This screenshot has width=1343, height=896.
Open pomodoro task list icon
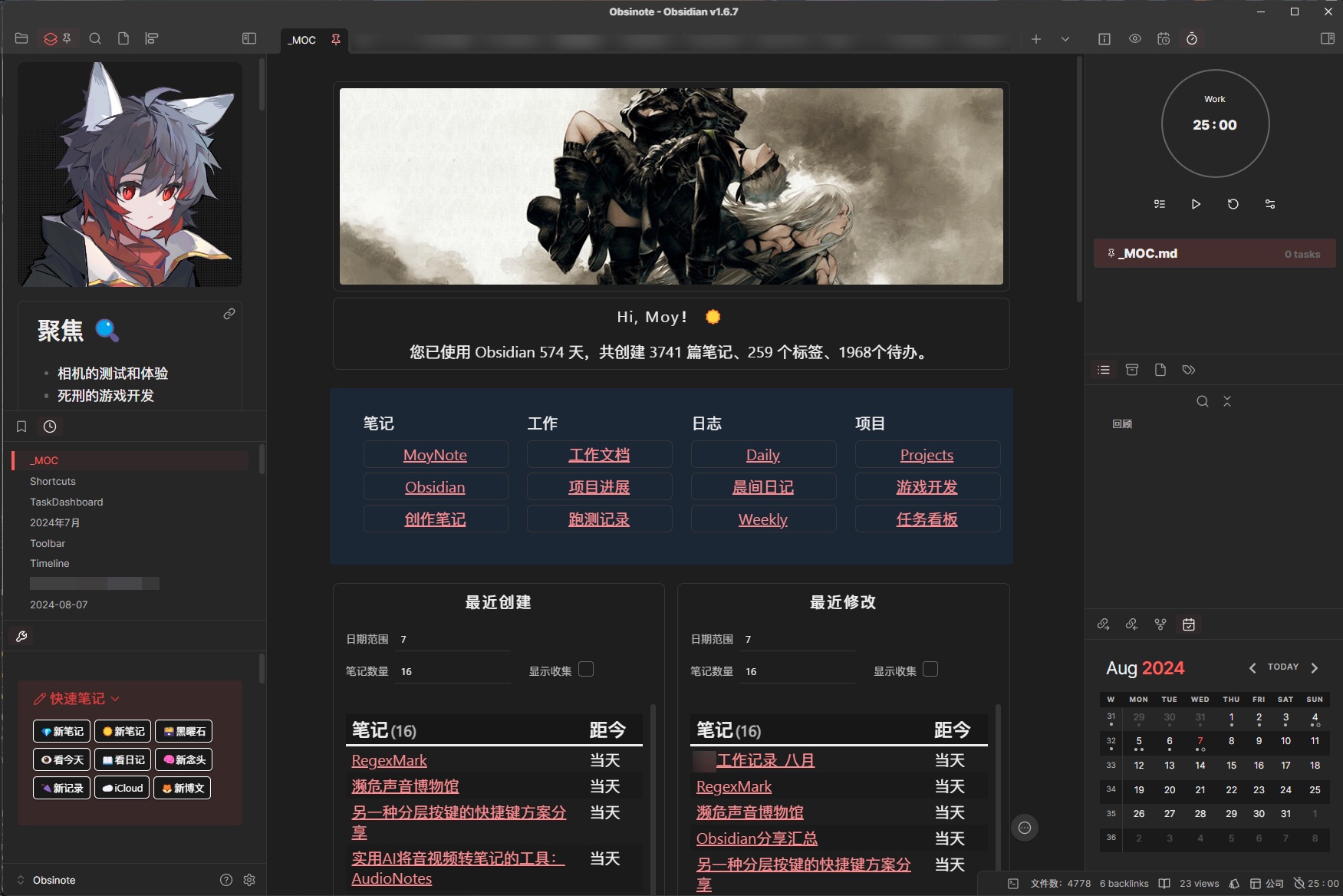pos(1160,204)
